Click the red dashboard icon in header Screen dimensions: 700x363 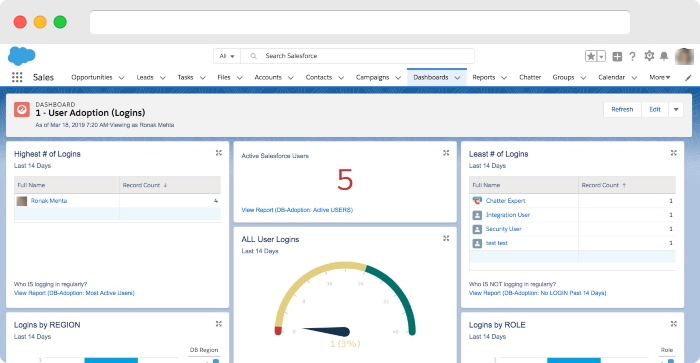pyautogui.click(x=21, y=109)
